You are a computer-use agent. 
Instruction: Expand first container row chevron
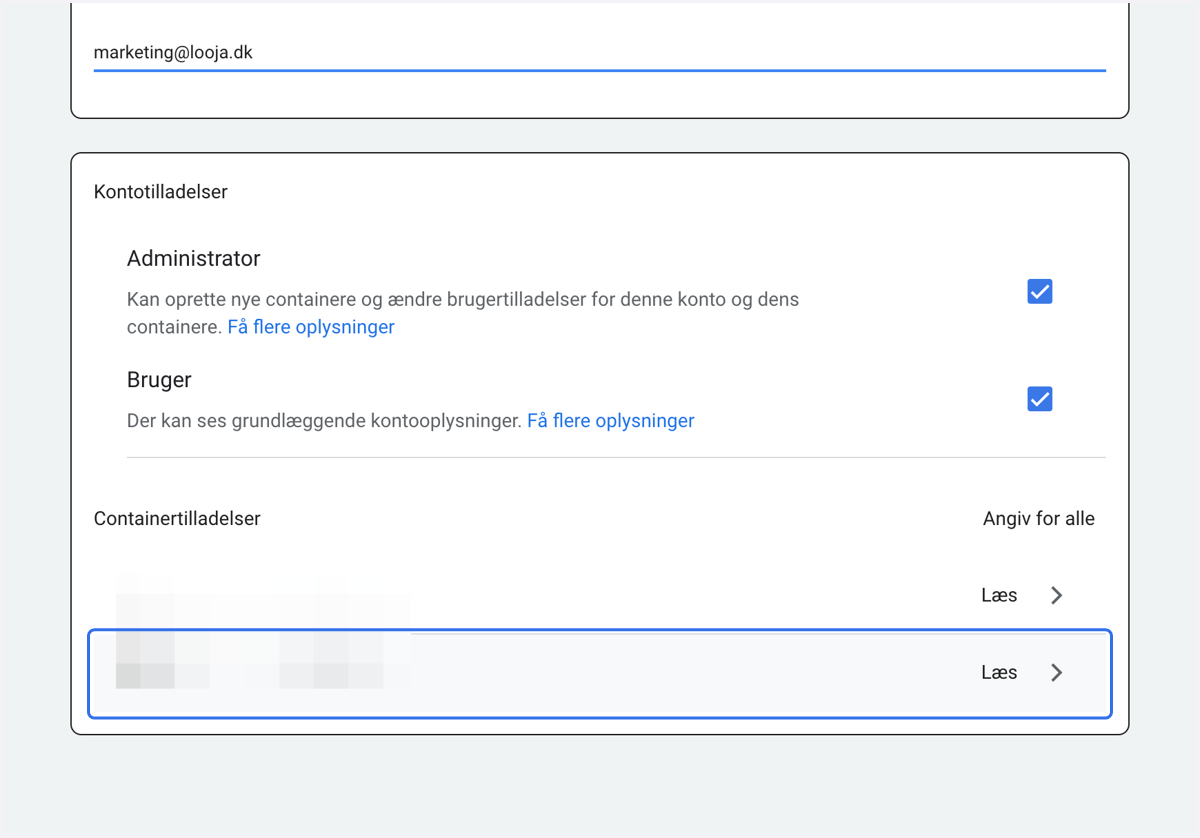pyautogui.click(x=1056, y=596)
